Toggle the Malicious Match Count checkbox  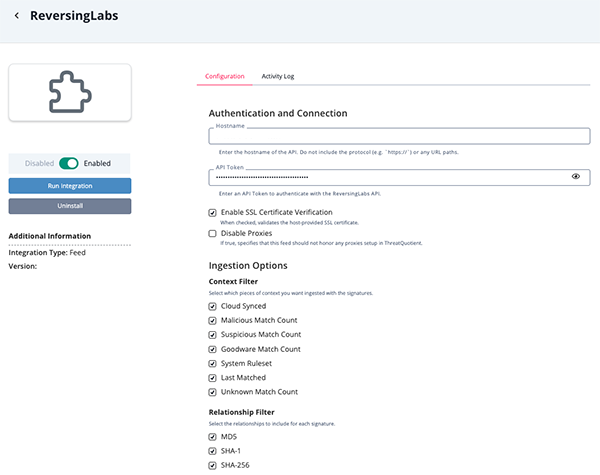(x=212, y=321)
